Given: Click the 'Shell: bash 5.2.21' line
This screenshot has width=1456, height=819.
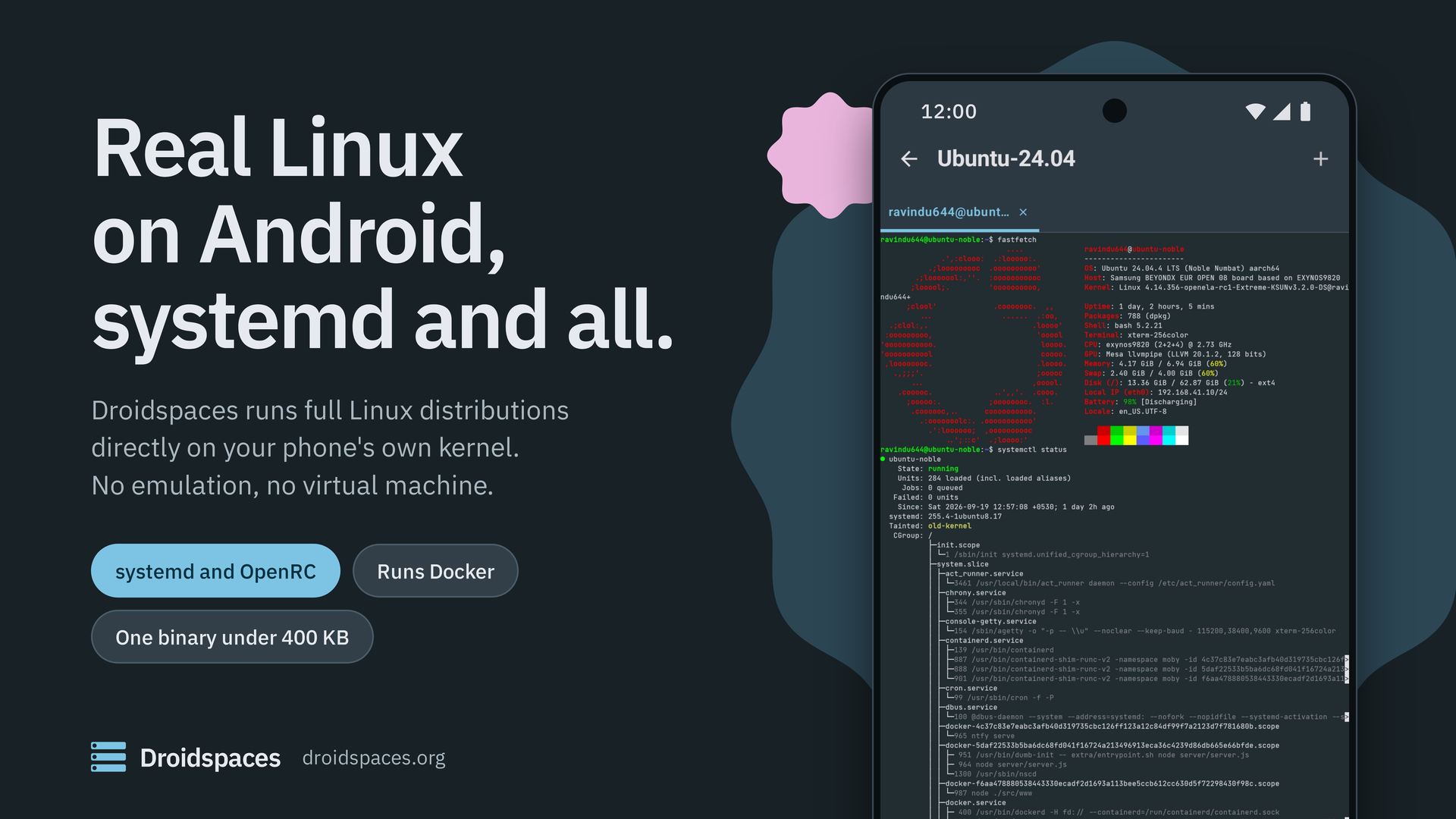Looking at the screenshot, I should tap(1123, 326).
